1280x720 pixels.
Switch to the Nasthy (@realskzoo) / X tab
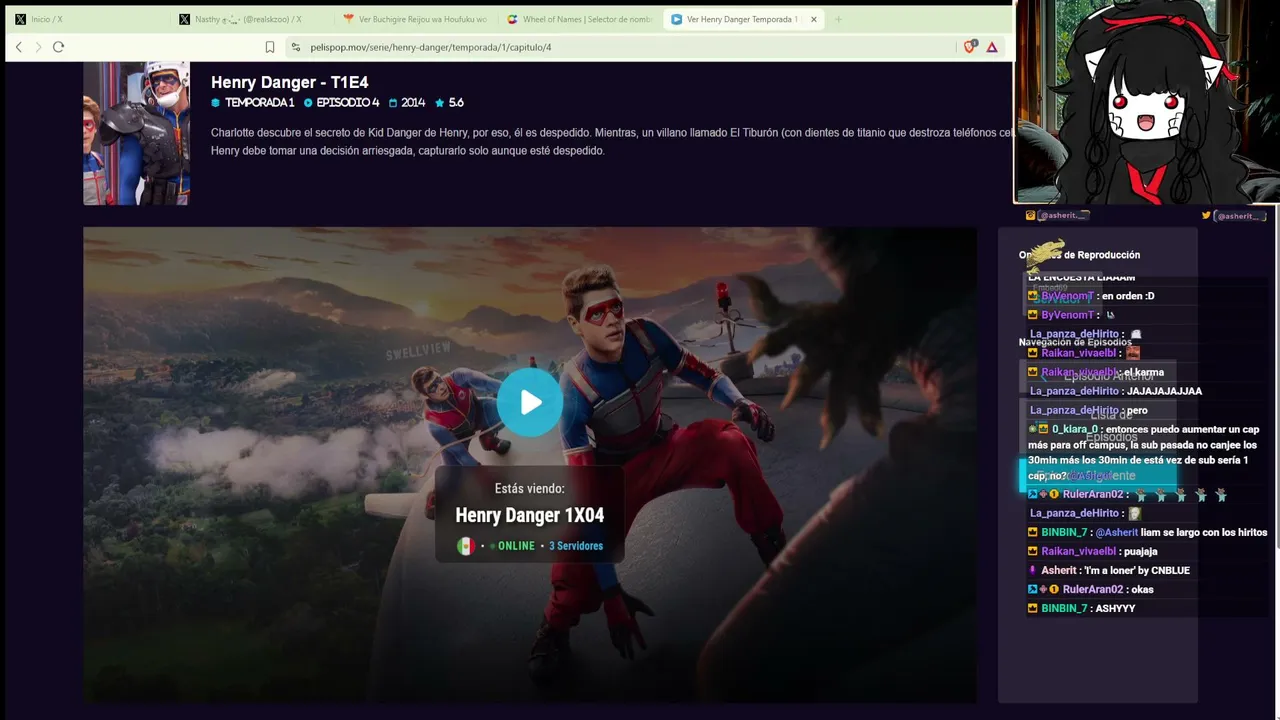pos(248,19)
